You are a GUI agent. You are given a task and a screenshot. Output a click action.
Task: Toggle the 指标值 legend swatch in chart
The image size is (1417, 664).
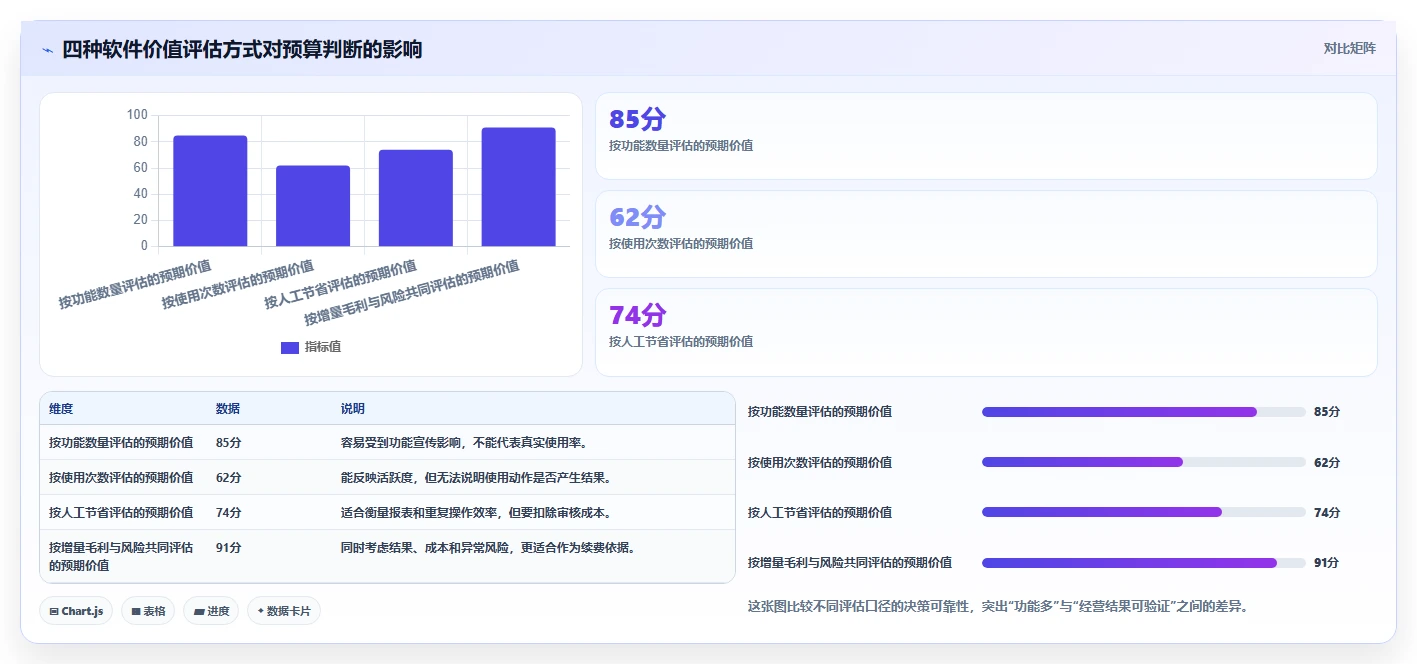pos(290,347)
